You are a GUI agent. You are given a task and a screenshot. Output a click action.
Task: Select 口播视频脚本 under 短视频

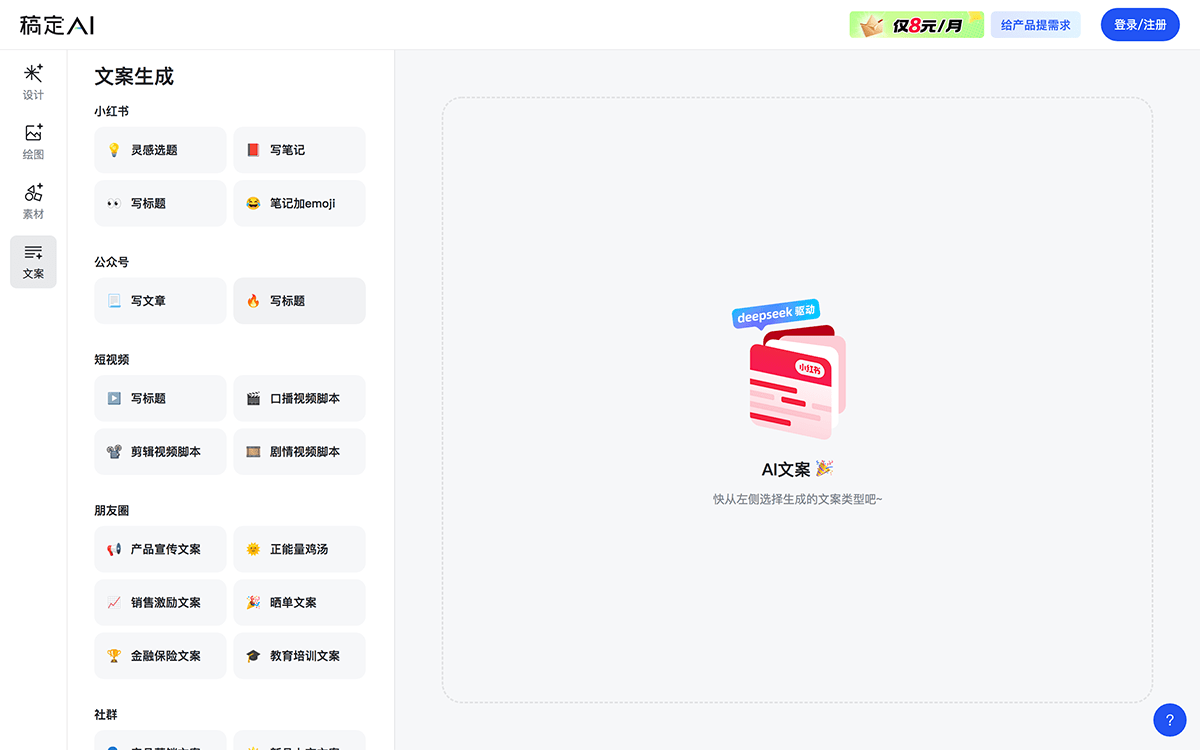coord(299,398)
